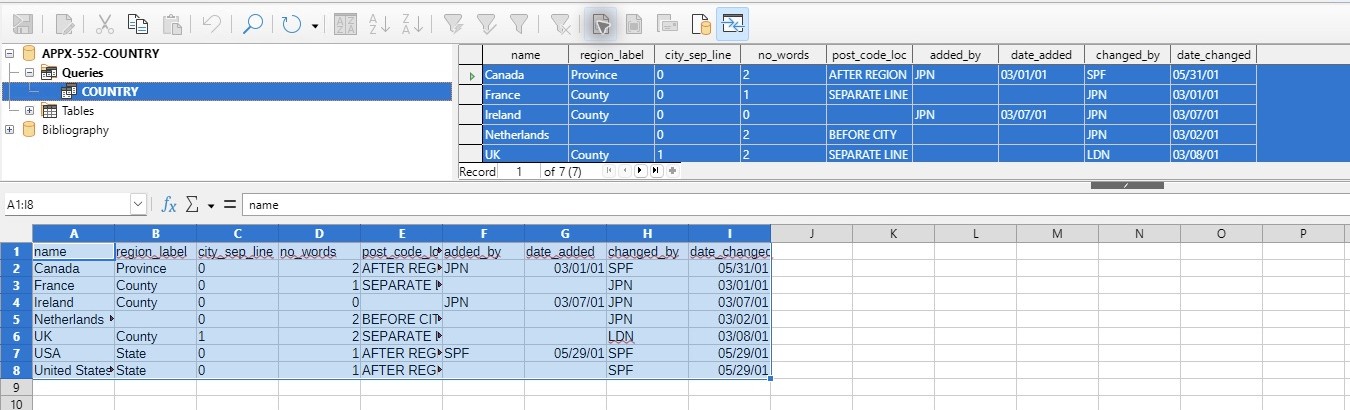
Task: Click the new record button in navigator
Action: pos(672,171)
